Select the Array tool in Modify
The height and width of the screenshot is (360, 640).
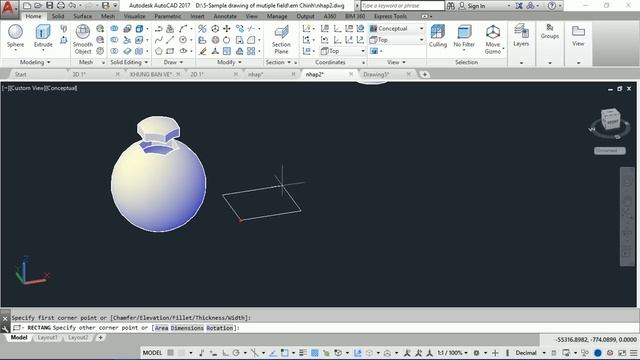(251, 51)
